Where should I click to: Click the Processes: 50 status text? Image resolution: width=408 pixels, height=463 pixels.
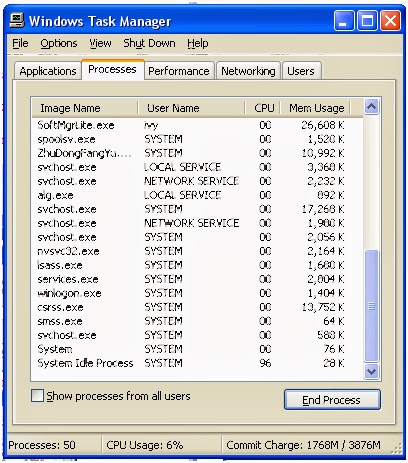[x=42, y=445]
